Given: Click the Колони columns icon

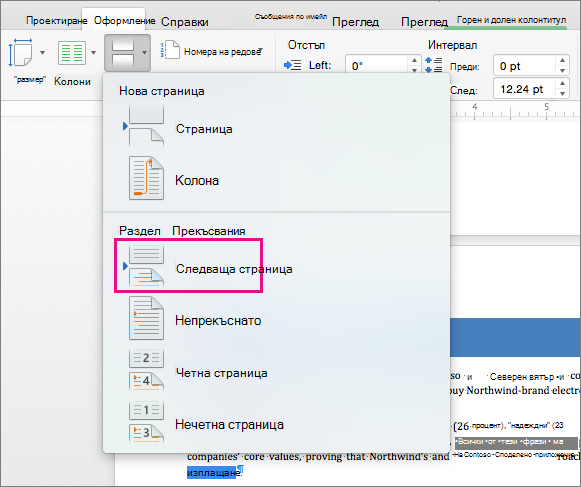Looking at the screenshot, I should tap(72, 53).
